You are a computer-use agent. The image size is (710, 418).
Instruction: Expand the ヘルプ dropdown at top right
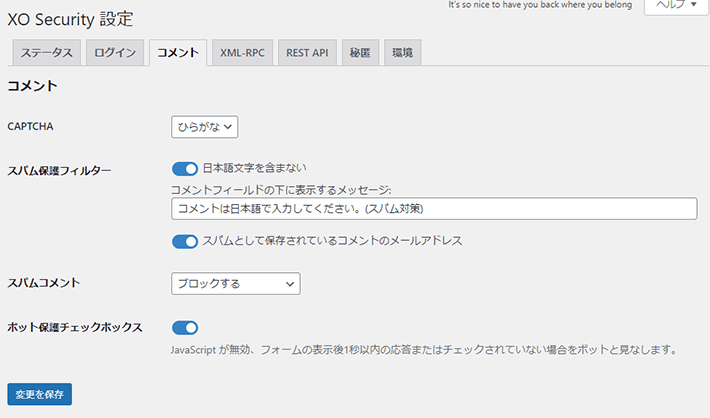pyautogui.click(x=676, y=5)
